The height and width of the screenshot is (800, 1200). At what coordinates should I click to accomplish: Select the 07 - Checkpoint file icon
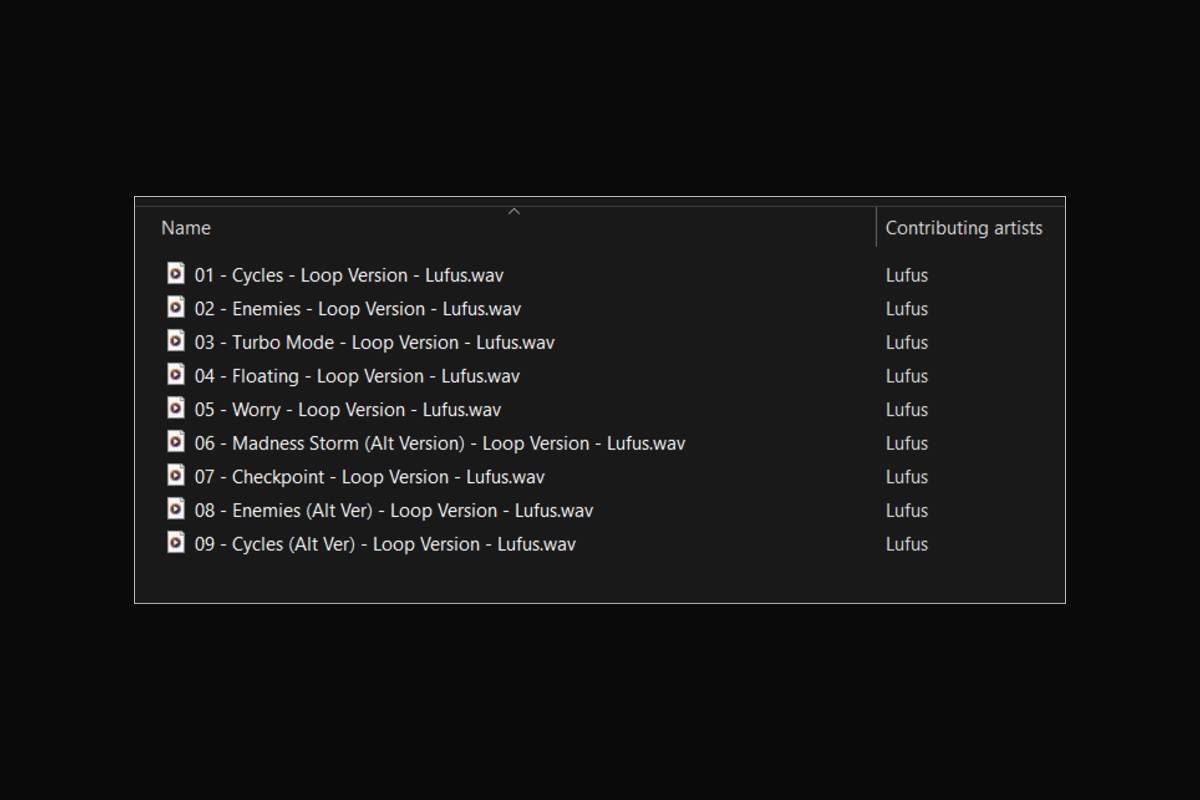click(176, 476)
